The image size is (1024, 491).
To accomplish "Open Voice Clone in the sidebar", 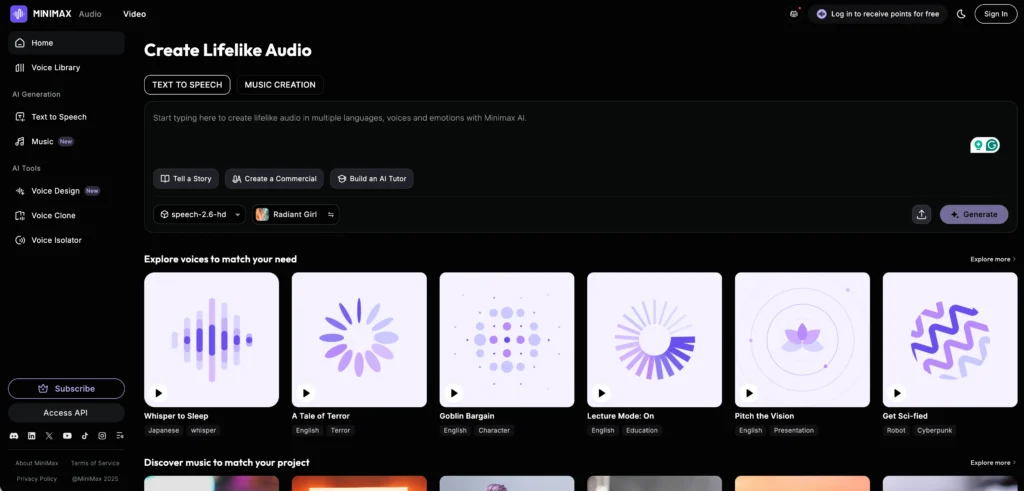I will 66,215.
